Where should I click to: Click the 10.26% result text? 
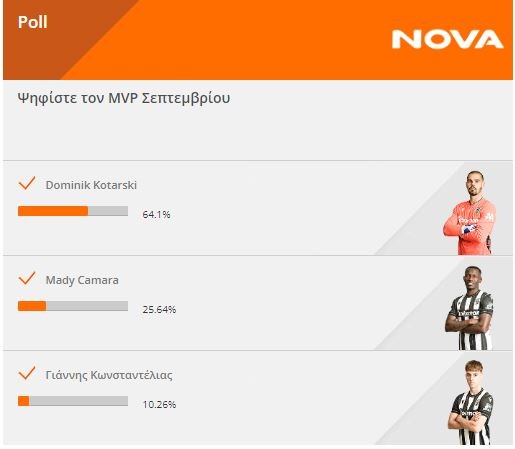pos(159,405)
